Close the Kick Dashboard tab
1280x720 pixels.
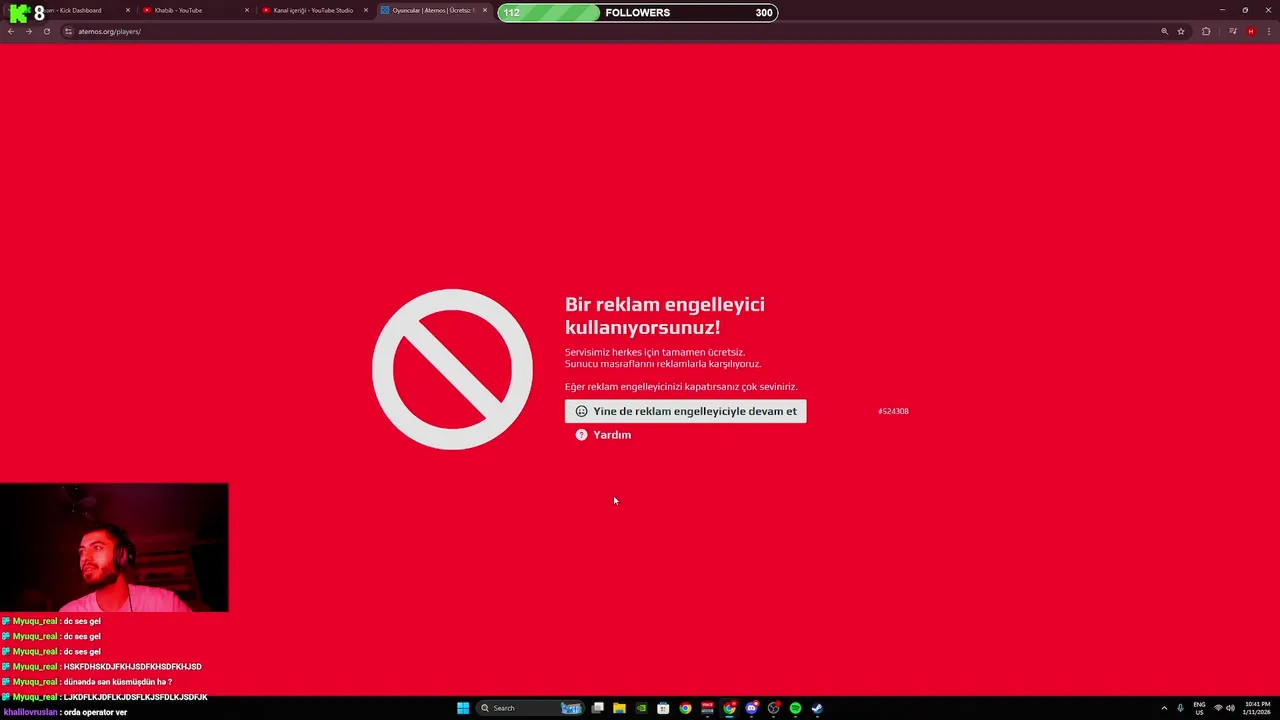coord(128,10)
